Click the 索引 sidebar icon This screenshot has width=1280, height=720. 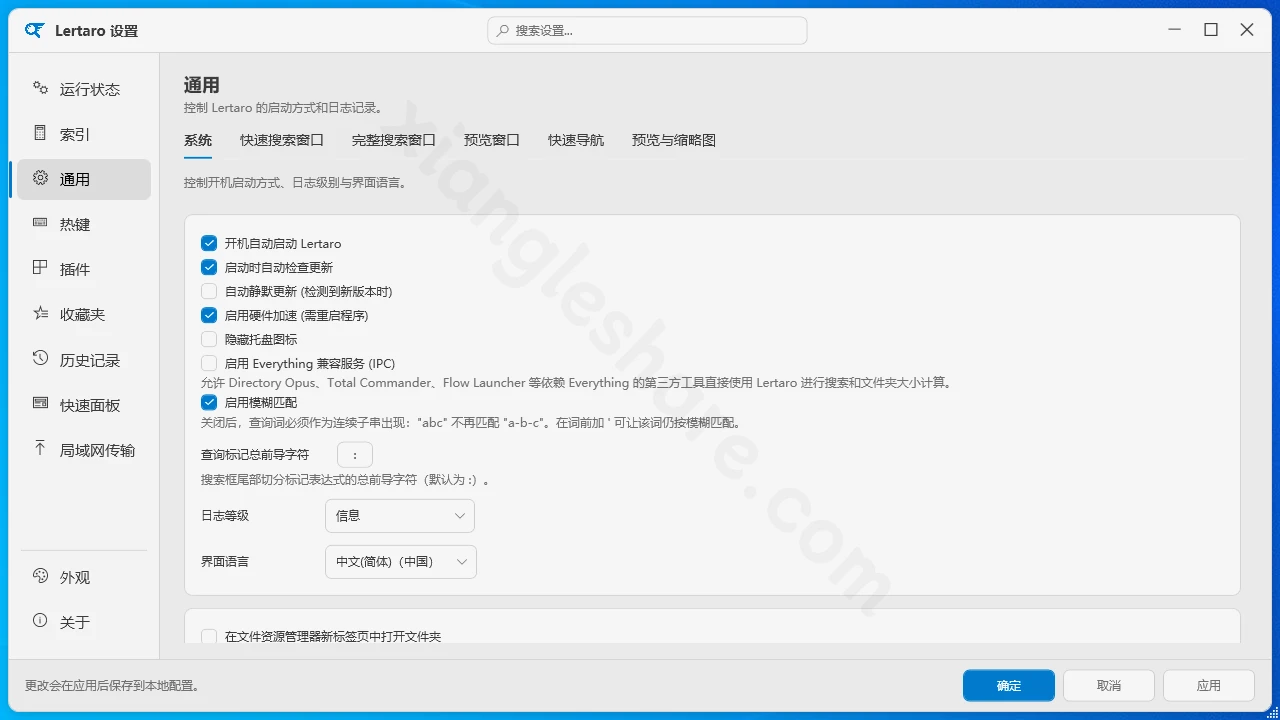coord(40,133)
